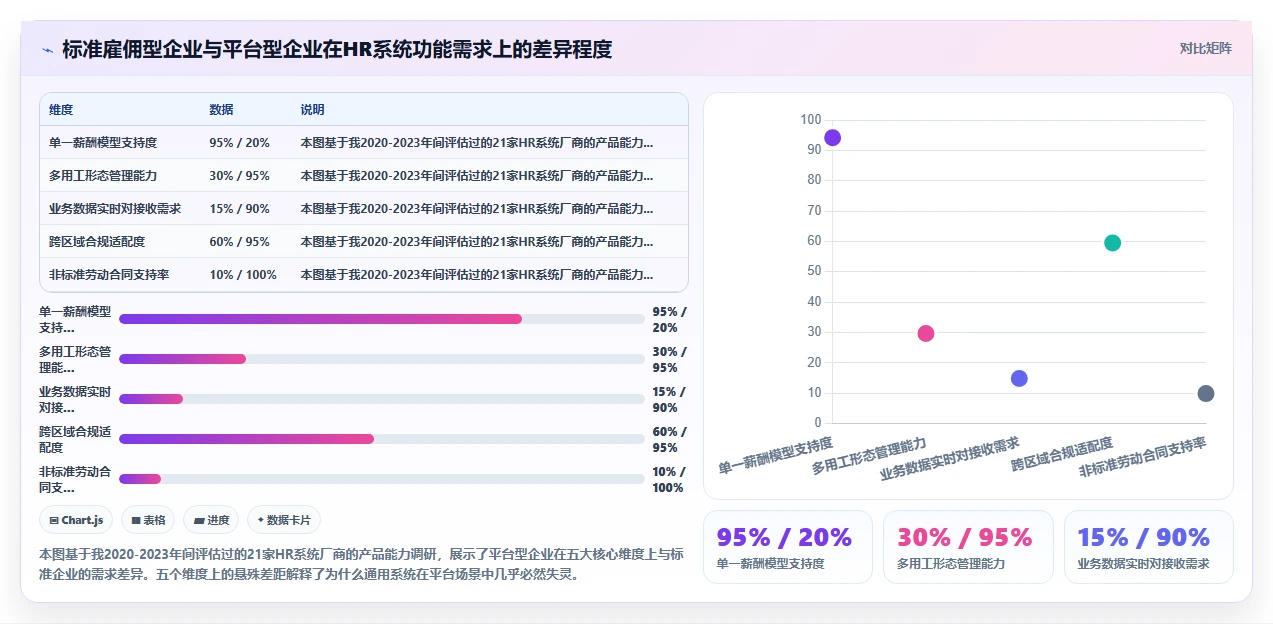Click the teal chart point at 60
1273x624 pixels.
[x=1112, y=243]
